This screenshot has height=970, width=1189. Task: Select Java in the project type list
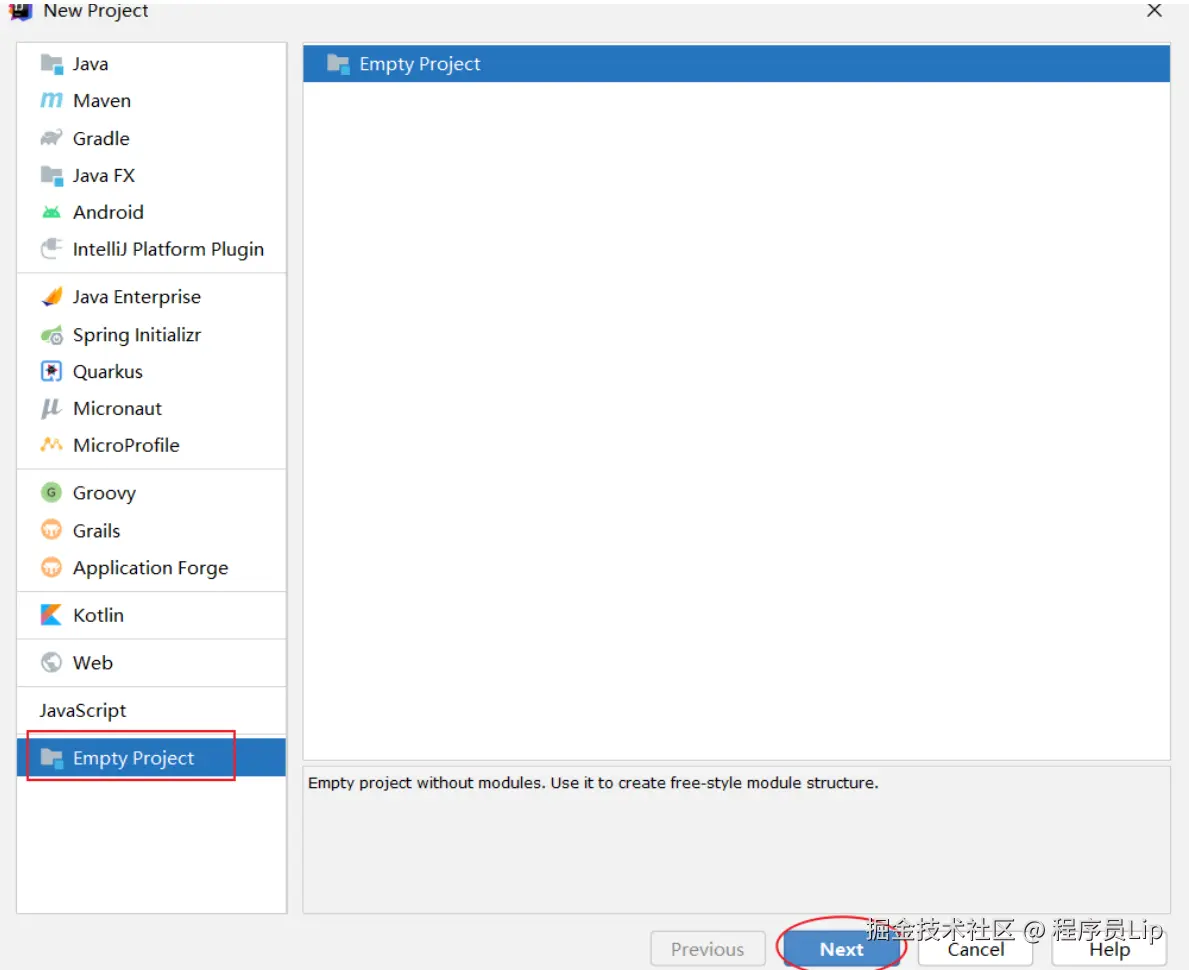[90, 64]
